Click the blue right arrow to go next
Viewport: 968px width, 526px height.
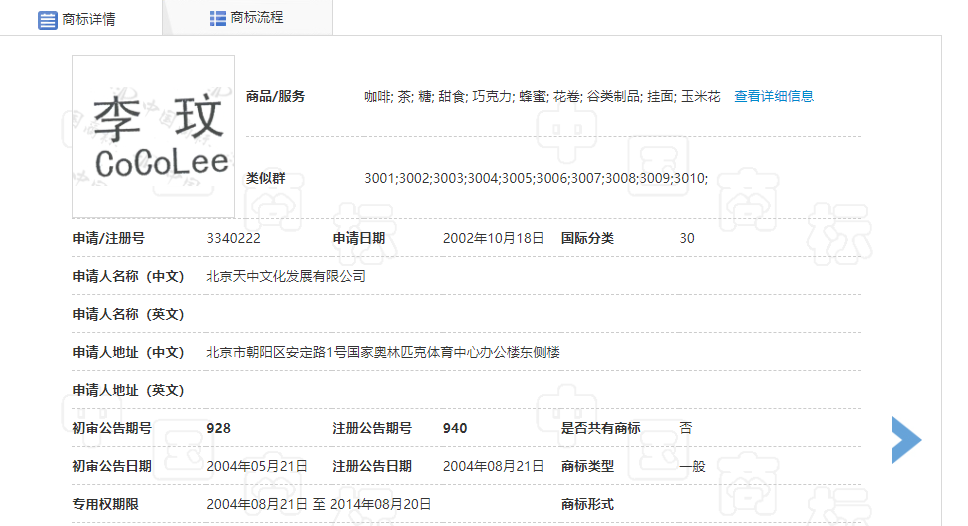pyautogui.click(x=906, y=440)
